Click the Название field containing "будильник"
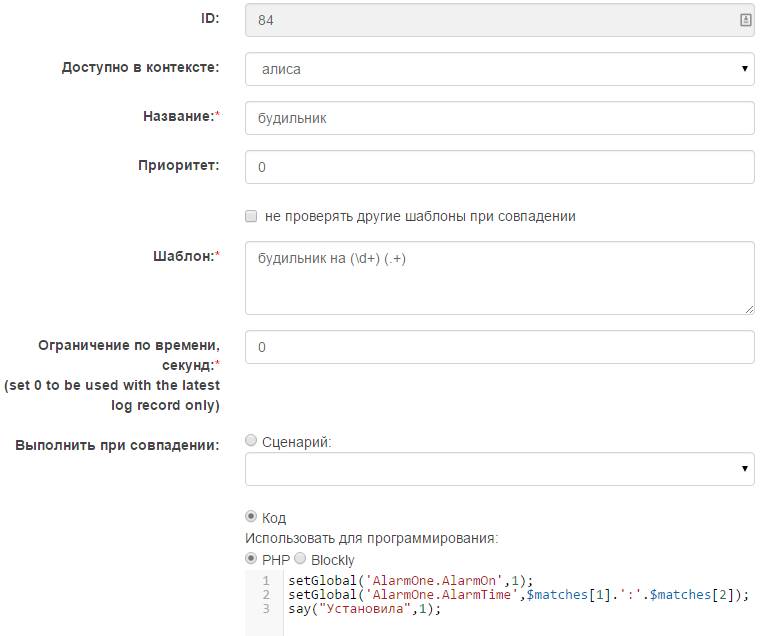 click(499, 118)
